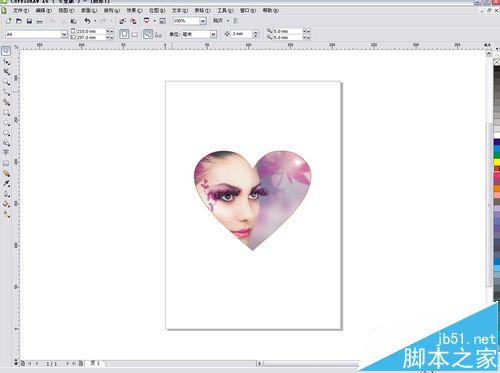The image size is (500, 373).
Task: Click the Export icon
Action: 133,21
